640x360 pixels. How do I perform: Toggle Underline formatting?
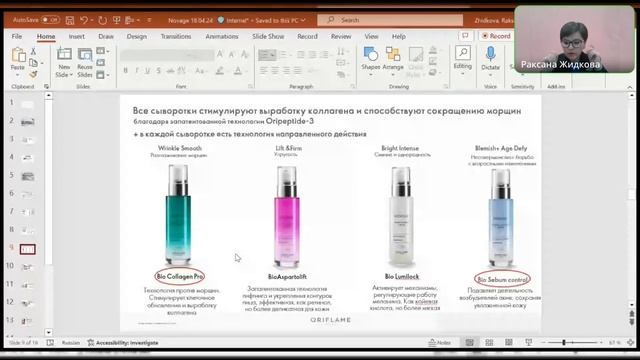click(x=147, y=71)
